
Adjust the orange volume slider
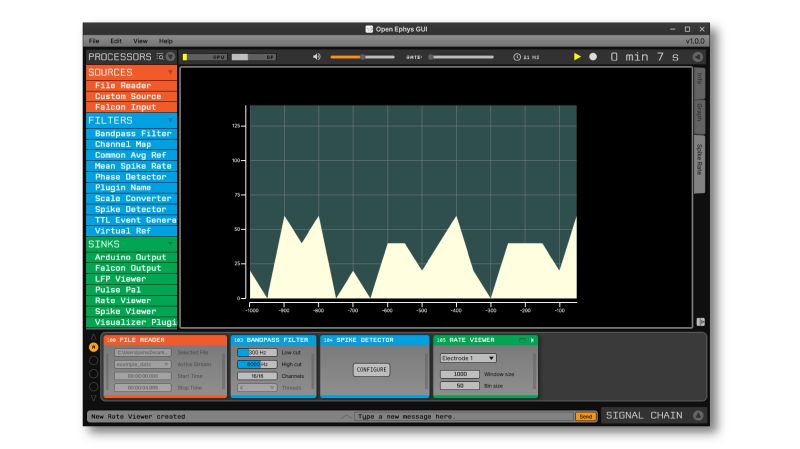click(x=362, y=57)
